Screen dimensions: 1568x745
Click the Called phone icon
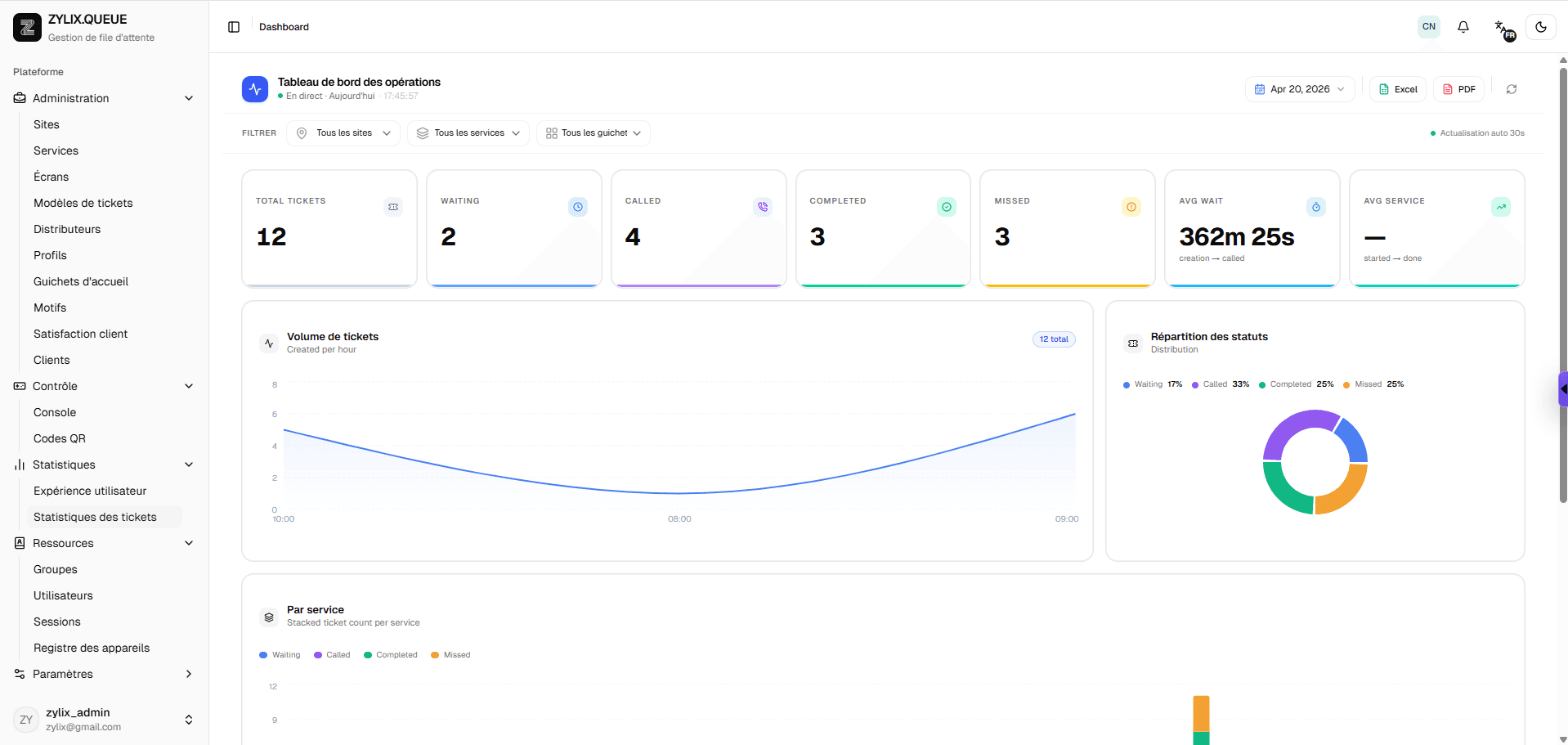click(763, 207)
